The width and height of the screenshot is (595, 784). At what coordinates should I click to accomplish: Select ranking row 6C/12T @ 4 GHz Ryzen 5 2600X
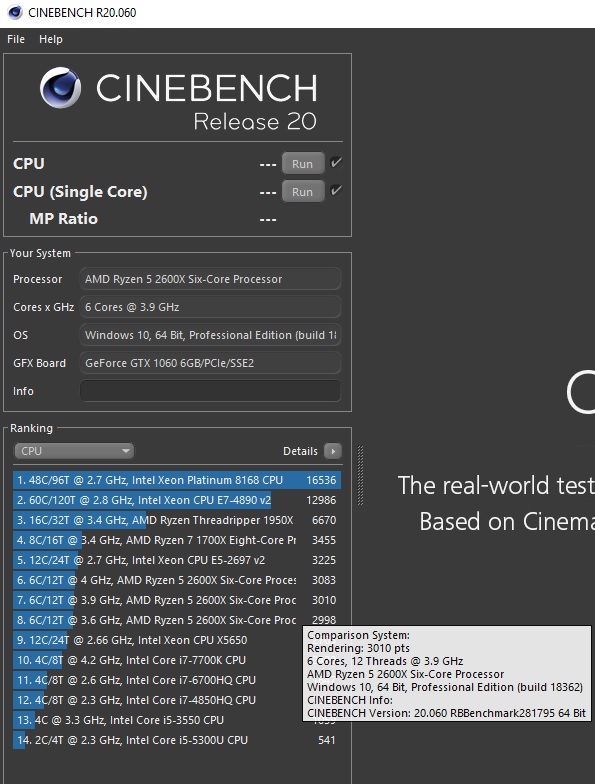[x=177, y=580]
